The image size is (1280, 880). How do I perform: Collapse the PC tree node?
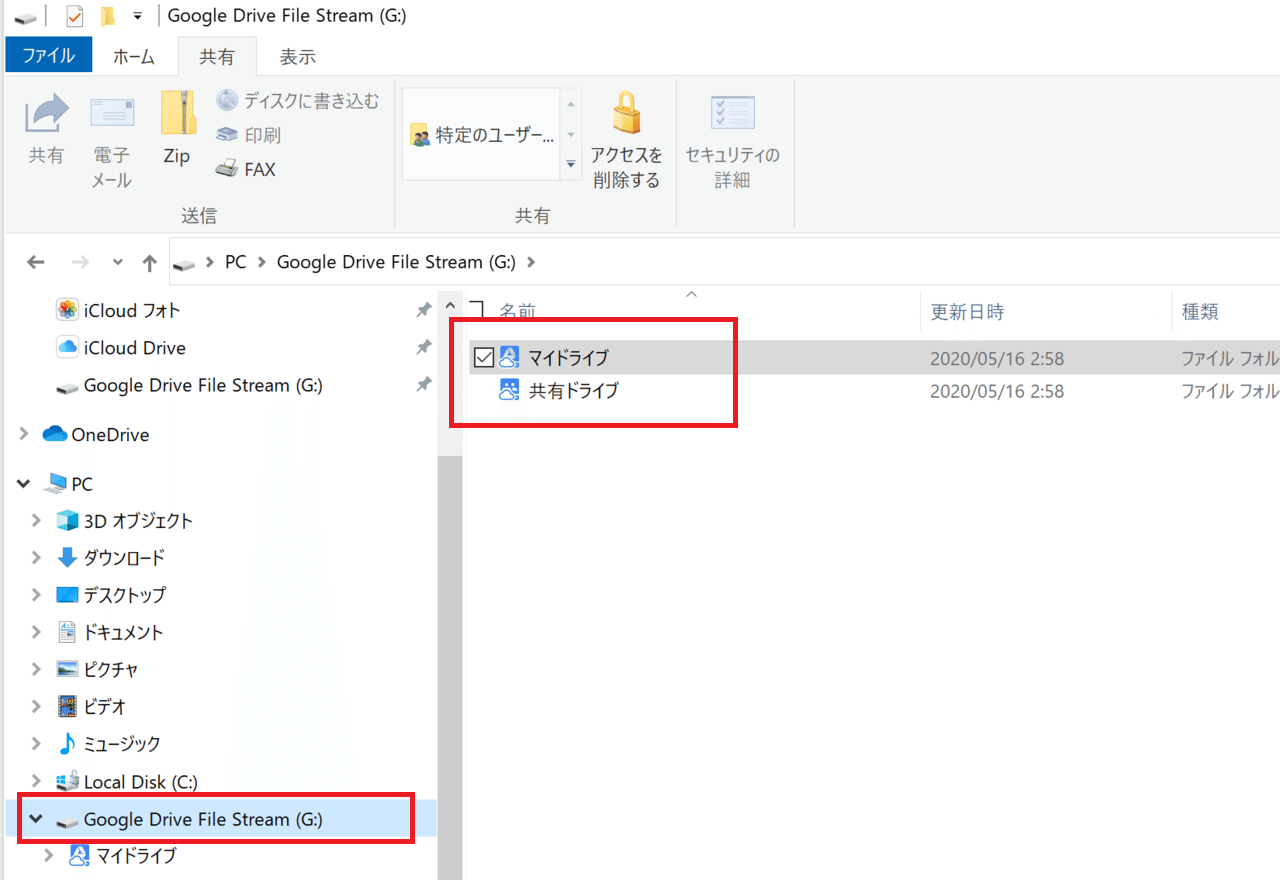click(x=24, y=484)
